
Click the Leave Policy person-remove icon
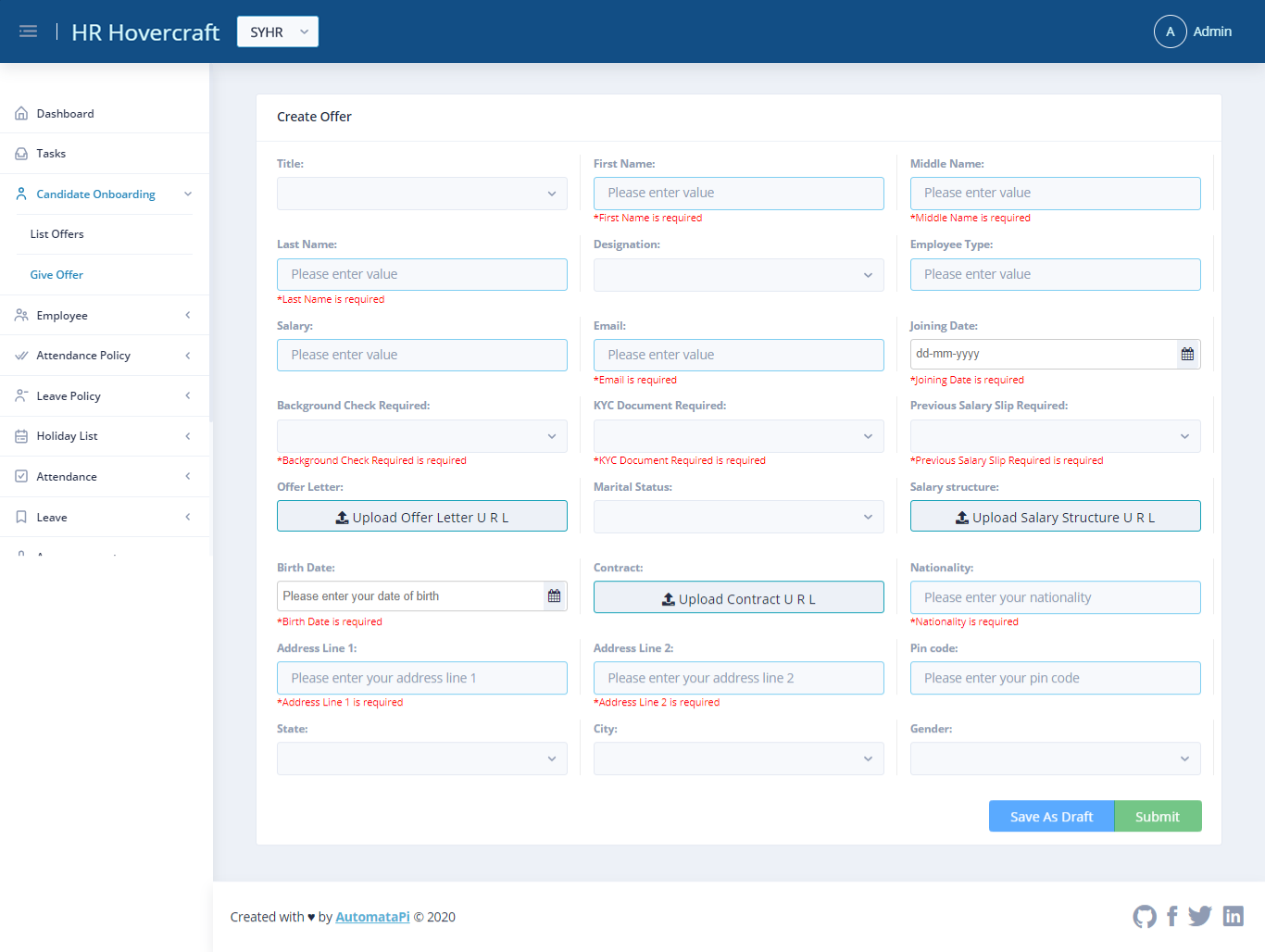click(21, 396)
